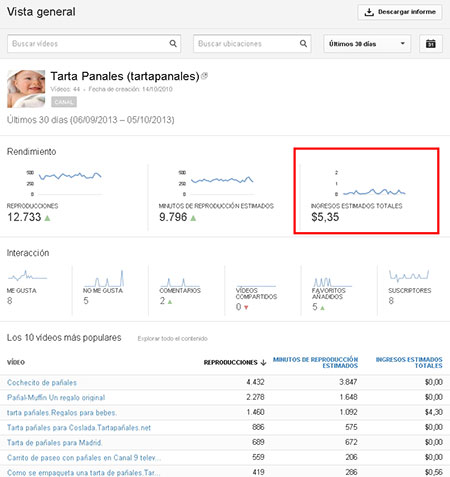Click the magnifier in Buscar vídeos field
Screen dimensions: 450x477
173,43
